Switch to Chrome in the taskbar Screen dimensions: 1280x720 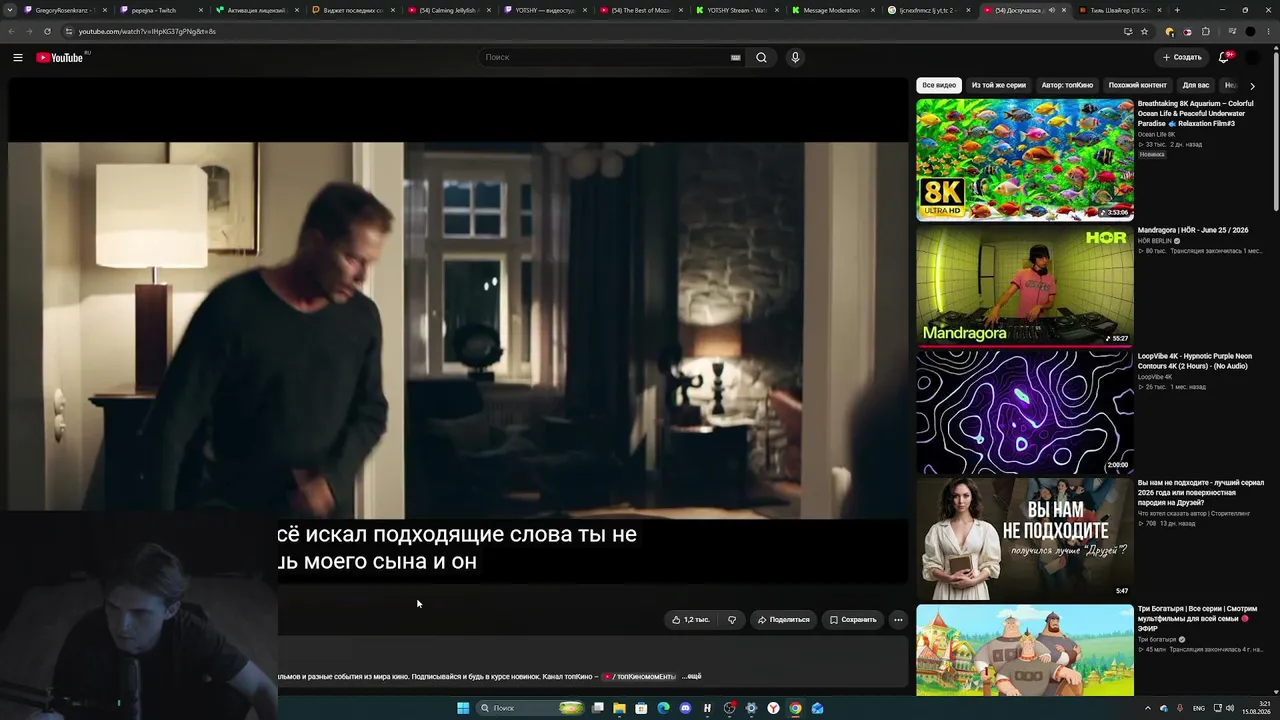(x=795, y=708)
